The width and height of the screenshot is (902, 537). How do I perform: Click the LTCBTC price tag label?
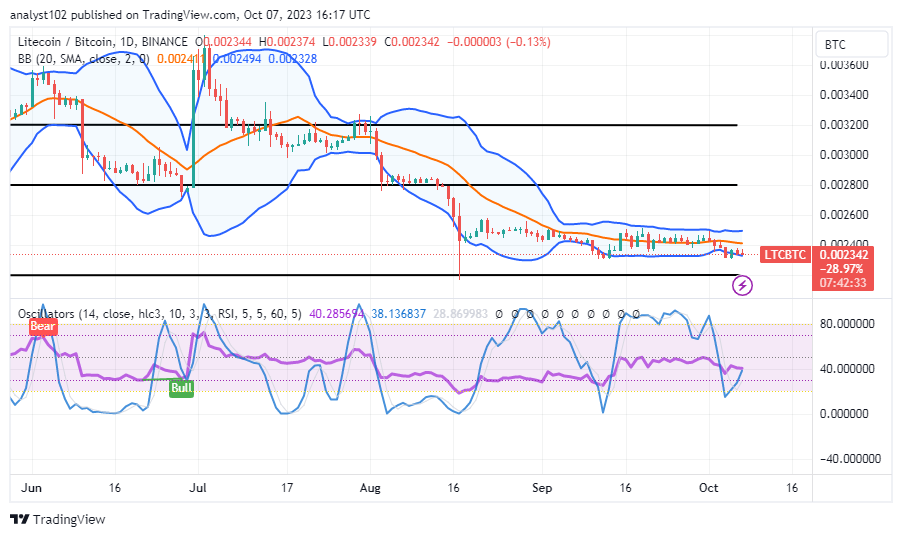click(x=785, y=254)
